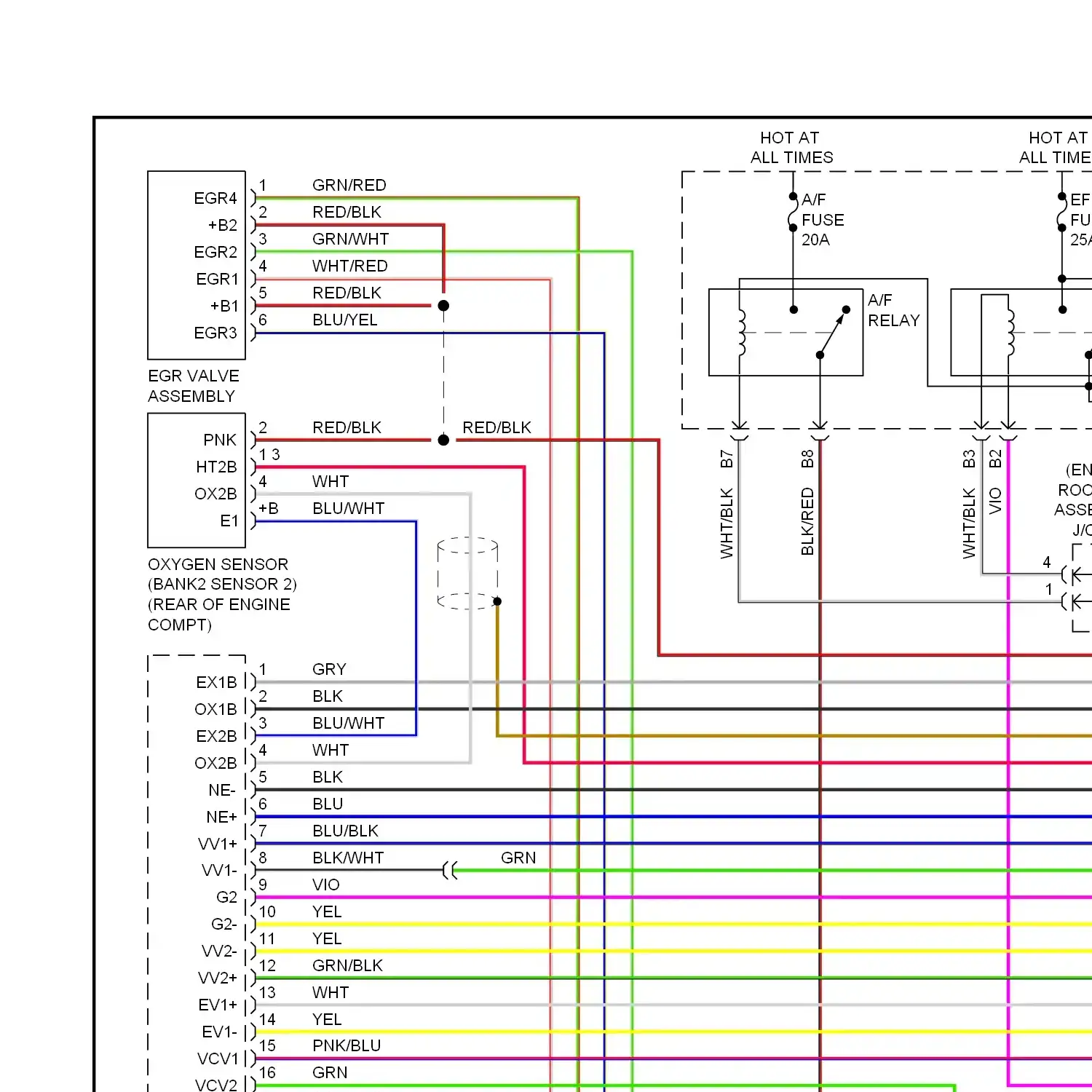Viewport: 1092px width, 1092px height.
Task: Select the +B2 pin label
Action: click(x=223, y=225)
